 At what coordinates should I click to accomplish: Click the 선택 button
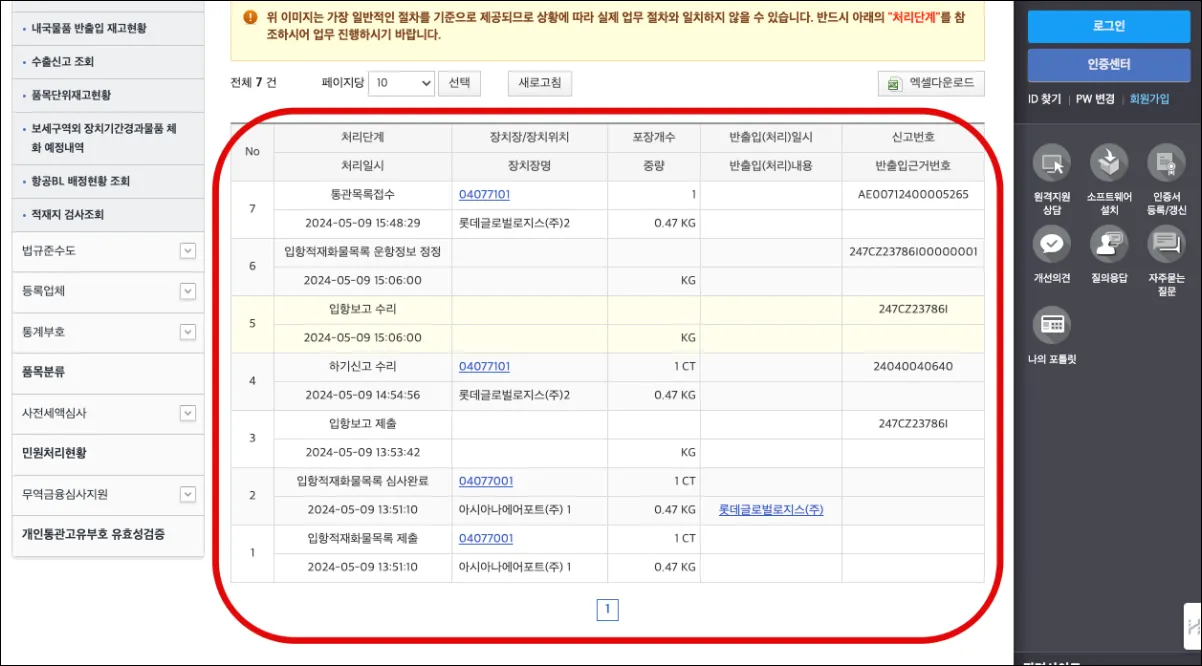(x=460, y=83)
